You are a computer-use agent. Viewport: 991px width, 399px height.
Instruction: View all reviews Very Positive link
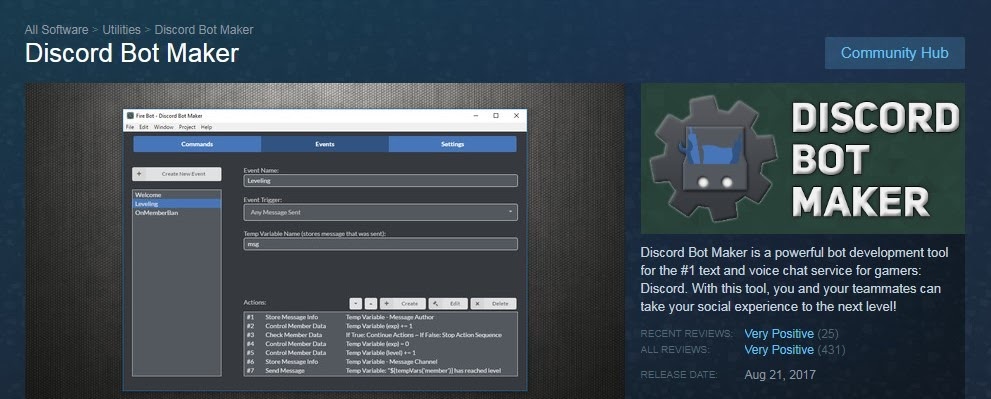click(x=779, y=350)
